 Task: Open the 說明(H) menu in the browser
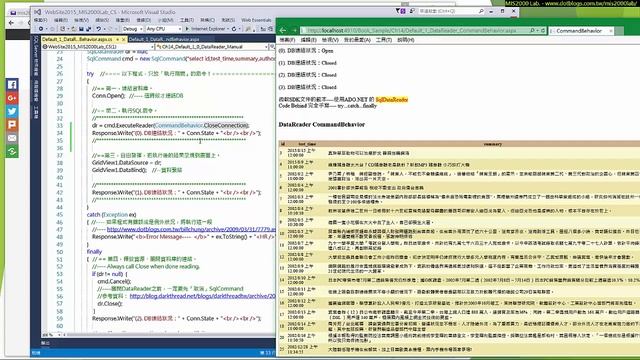coord(406,40)
